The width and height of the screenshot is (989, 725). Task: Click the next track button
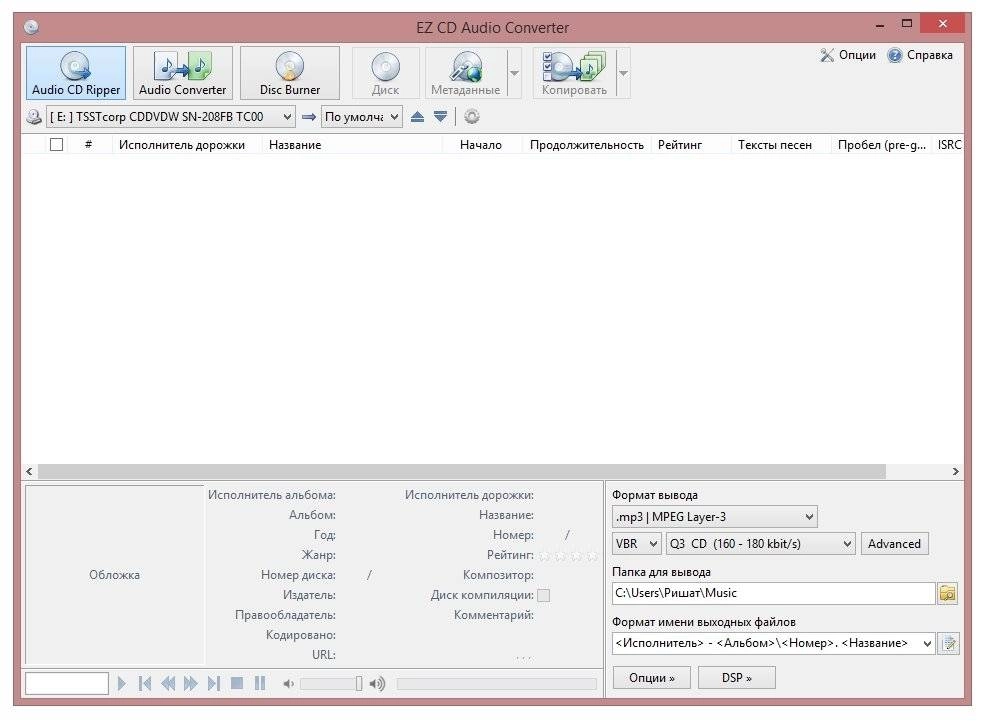[214, 683]
